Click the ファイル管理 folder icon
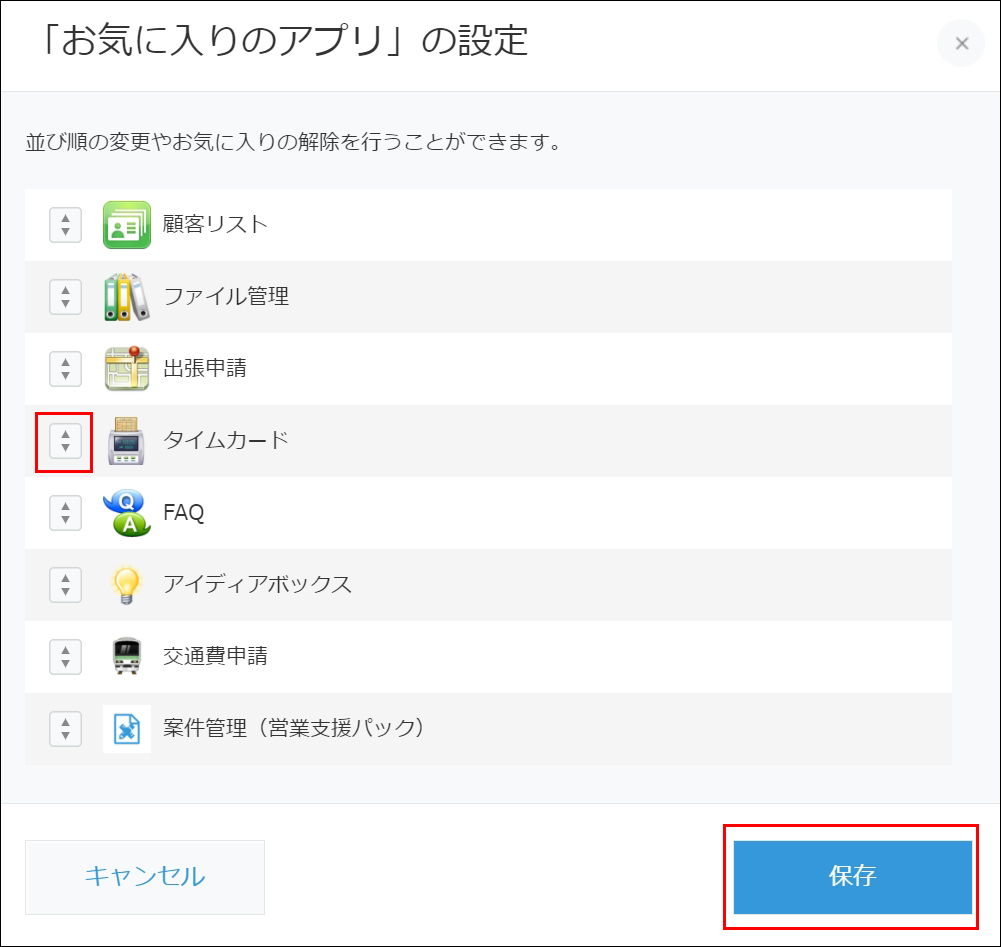This screenshot has height=947, width=1001. [x=126, y=296]
